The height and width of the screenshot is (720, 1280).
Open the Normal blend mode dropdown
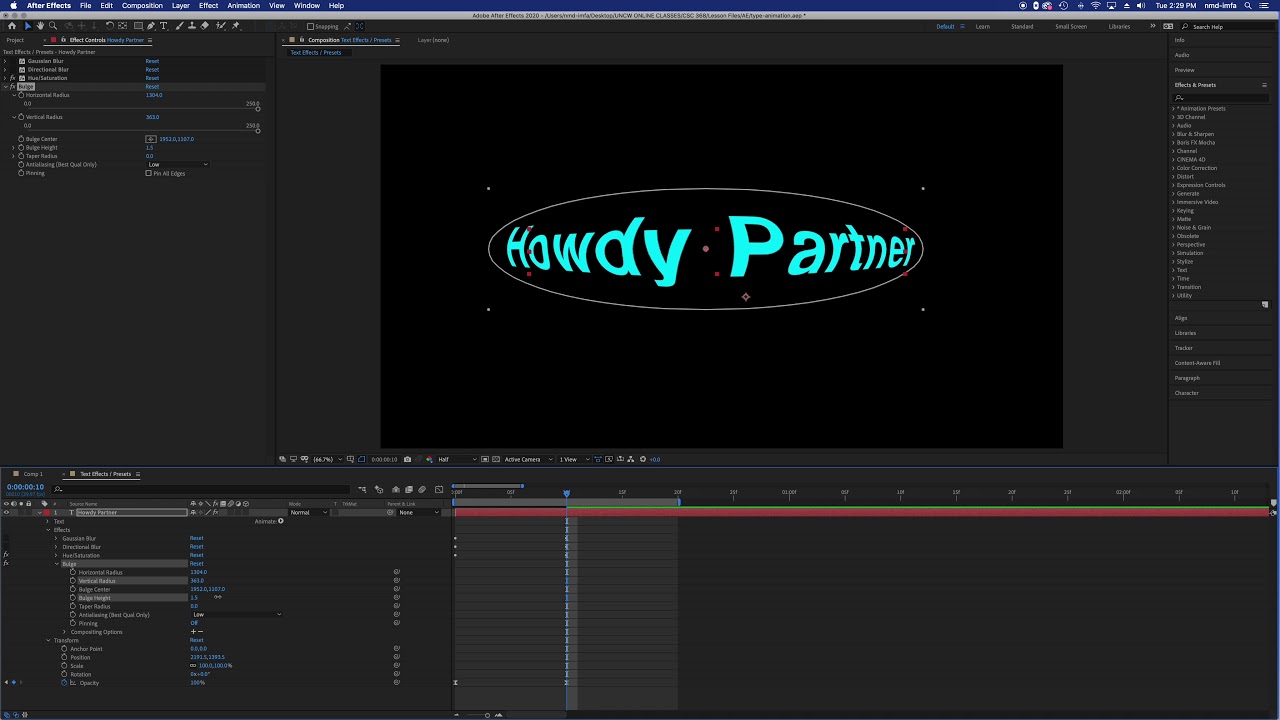(308, 512)
